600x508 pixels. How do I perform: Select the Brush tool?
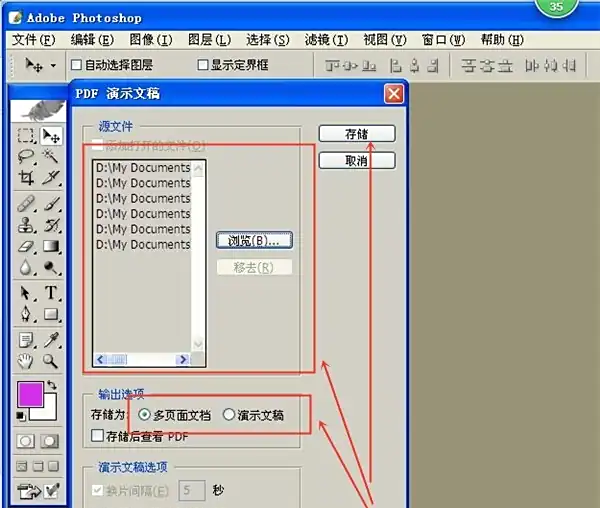51,204
